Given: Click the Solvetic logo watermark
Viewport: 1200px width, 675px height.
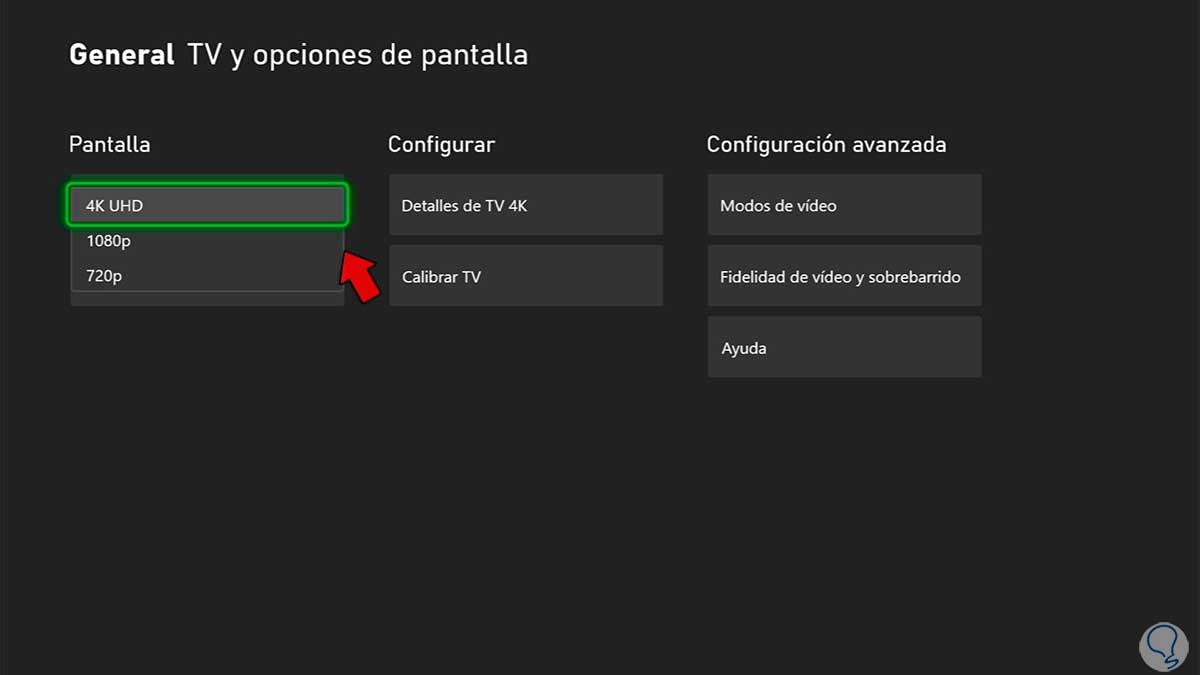Looking at the screenshot, I should click(1164, 637).
